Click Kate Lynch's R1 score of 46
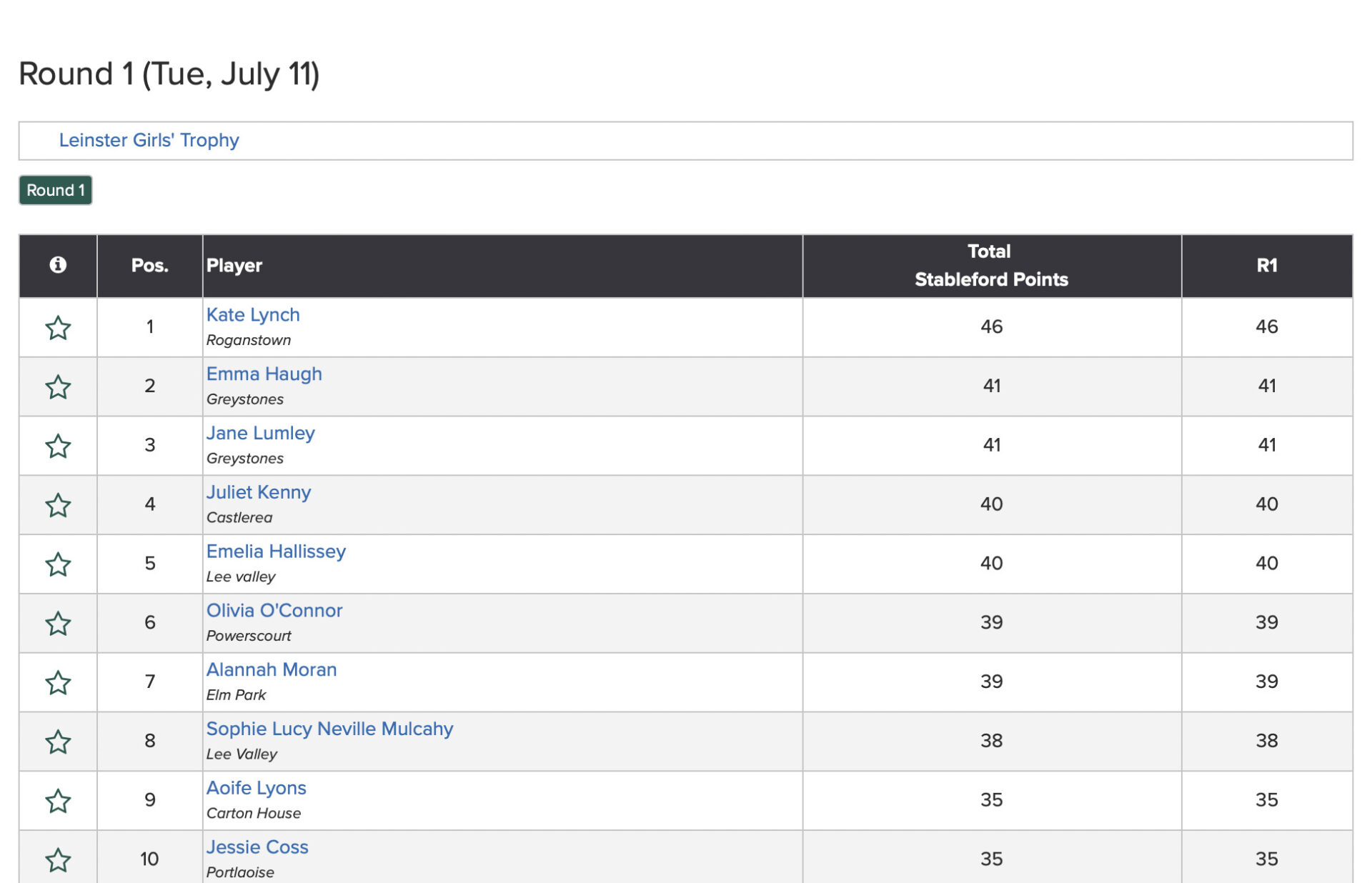 (x=1267, y=327)
